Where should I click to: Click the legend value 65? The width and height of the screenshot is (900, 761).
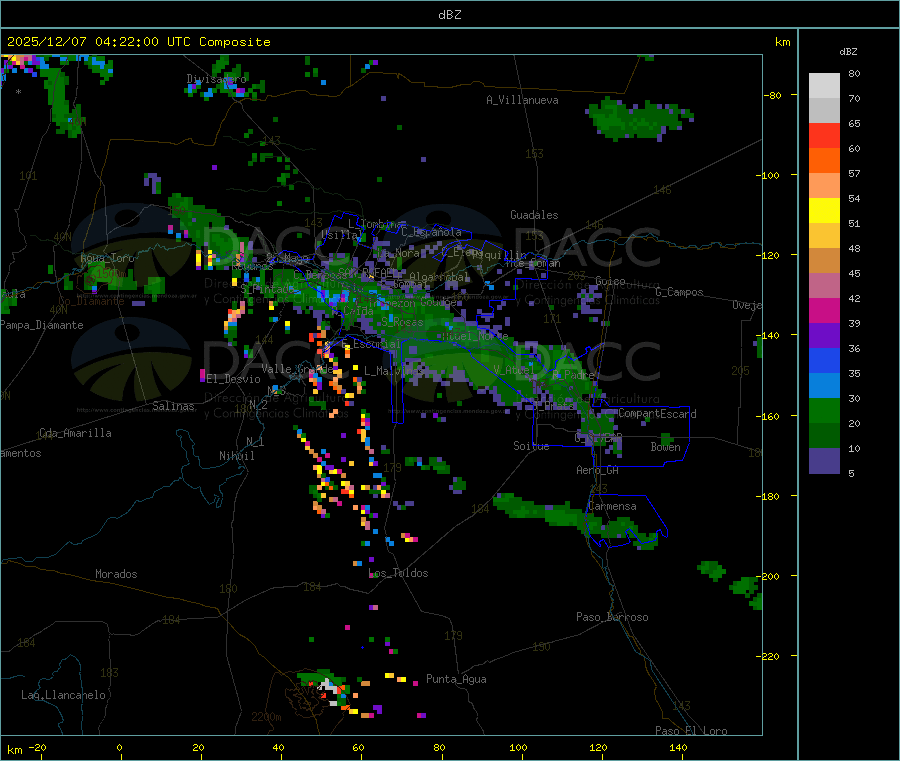click(854, 123)
